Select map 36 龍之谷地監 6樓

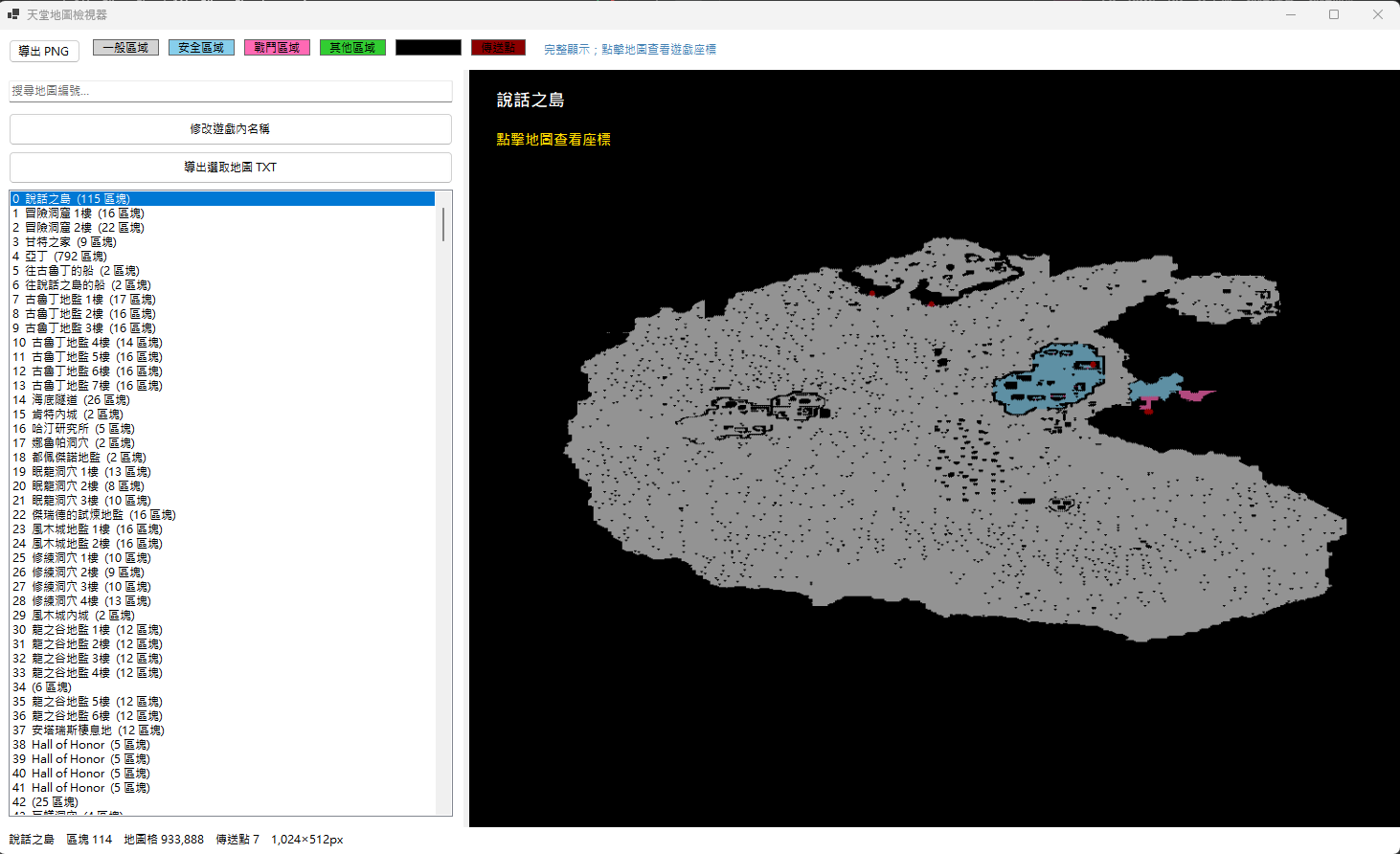pyautogui.click(x=222, y=715)
